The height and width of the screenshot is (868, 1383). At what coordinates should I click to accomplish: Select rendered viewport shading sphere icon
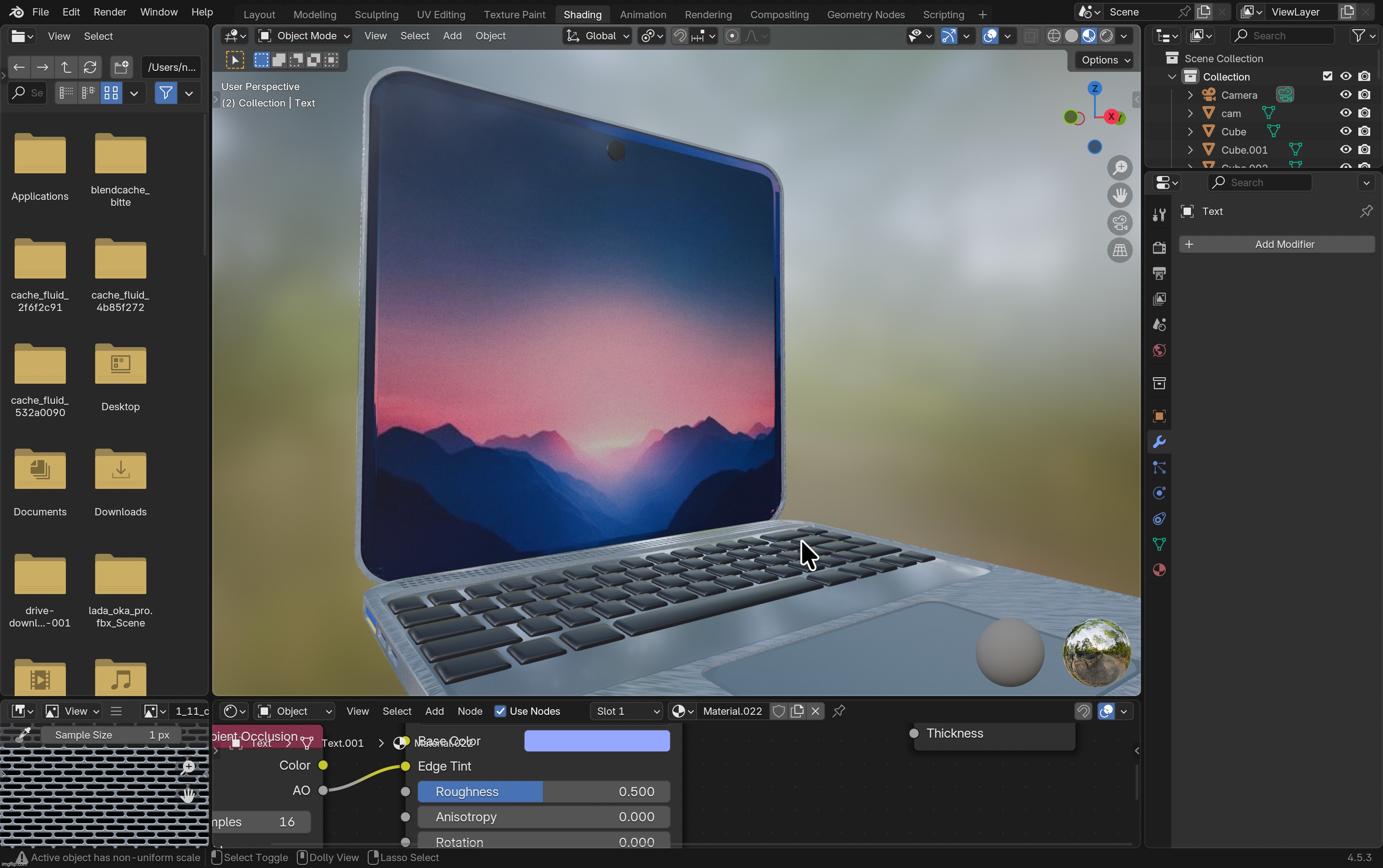point(1106,36)
